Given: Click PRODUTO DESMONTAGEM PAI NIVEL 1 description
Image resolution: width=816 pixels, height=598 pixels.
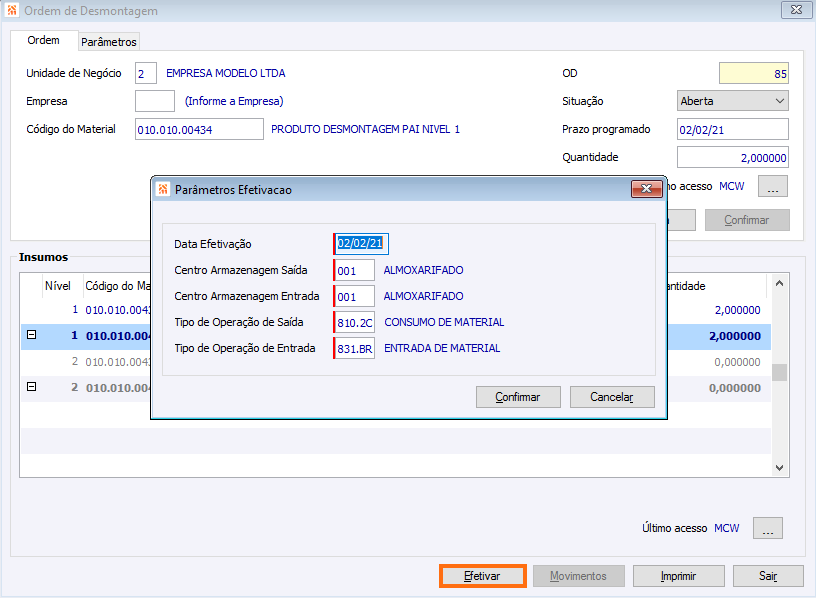Looking at the screenshot, I should (365, 129).
